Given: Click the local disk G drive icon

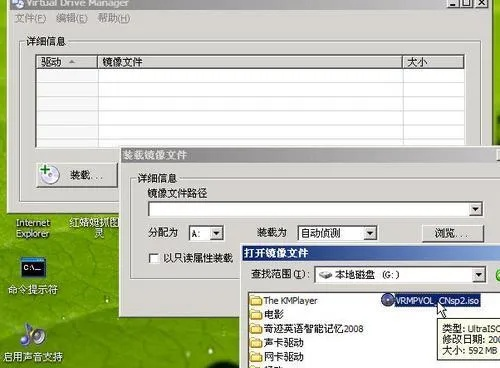Looking at the screenshot, I should (325, 275).
